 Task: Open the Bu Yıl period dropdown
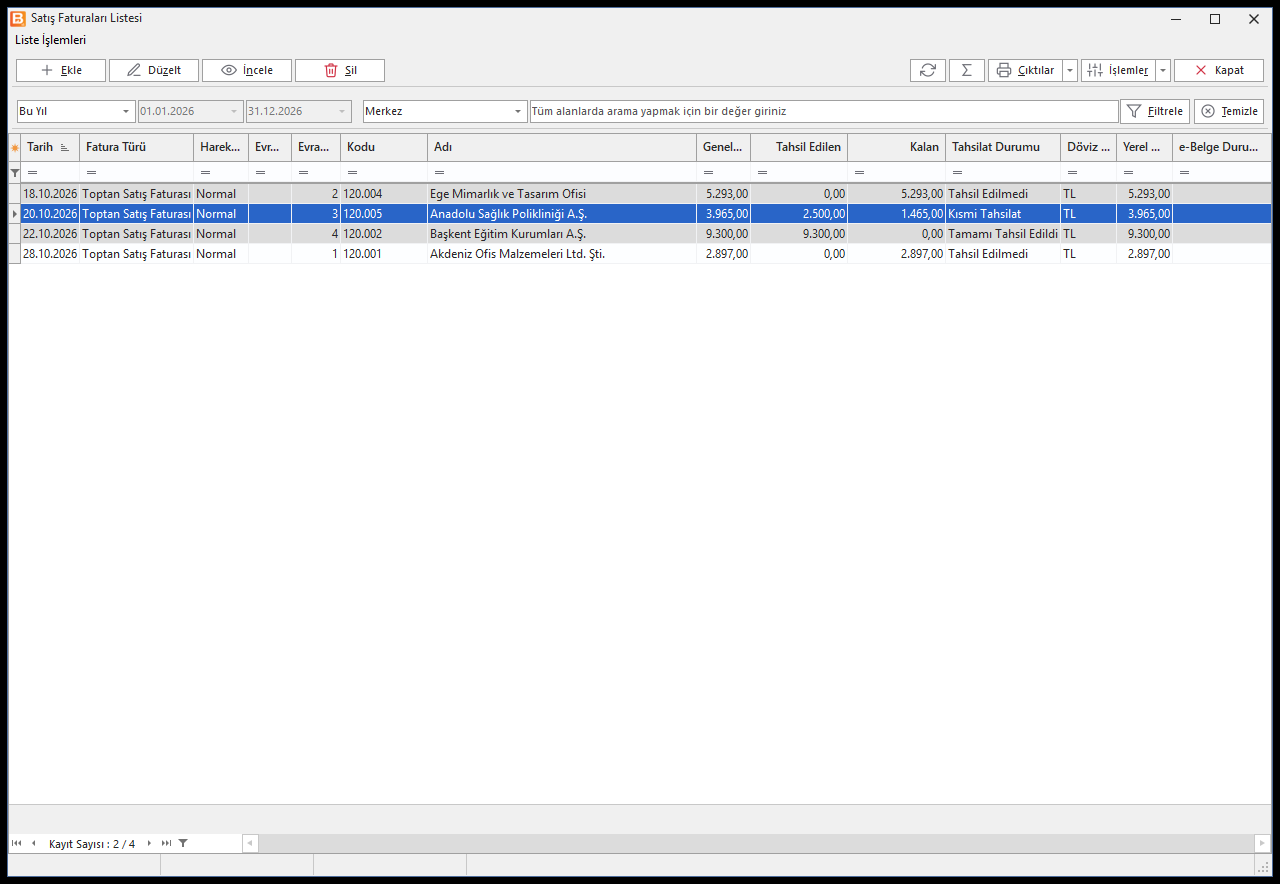(x=76, y=111)
